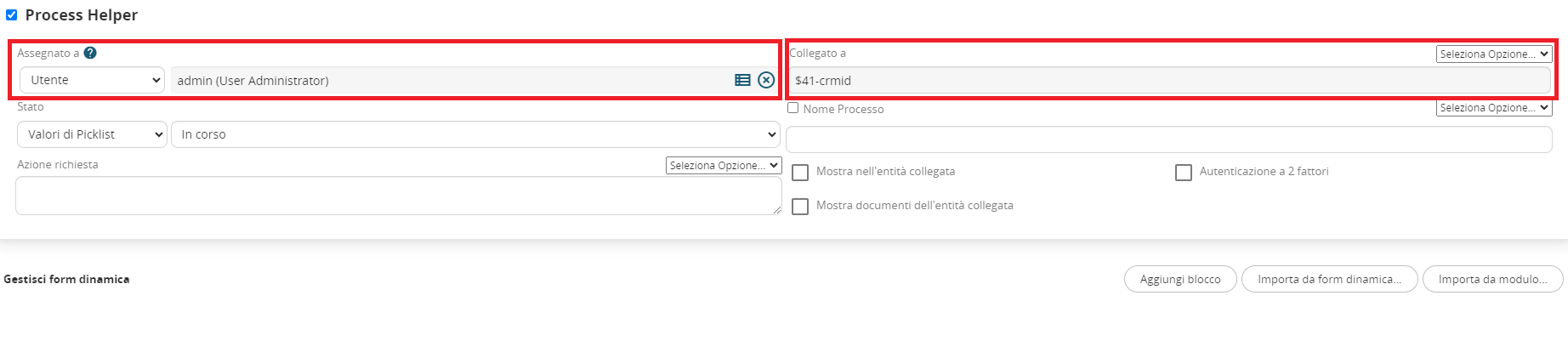Open the user list picker icon
Image resolution: width=1568 pixels, height=358 pixels.
(742, 80)
